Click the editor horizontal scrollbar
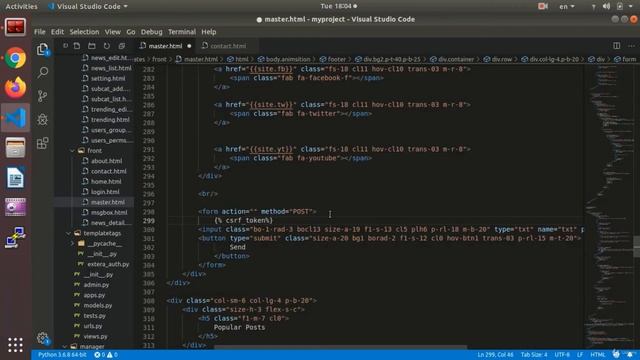Viewport: 640px width, 360px height. 340,347
